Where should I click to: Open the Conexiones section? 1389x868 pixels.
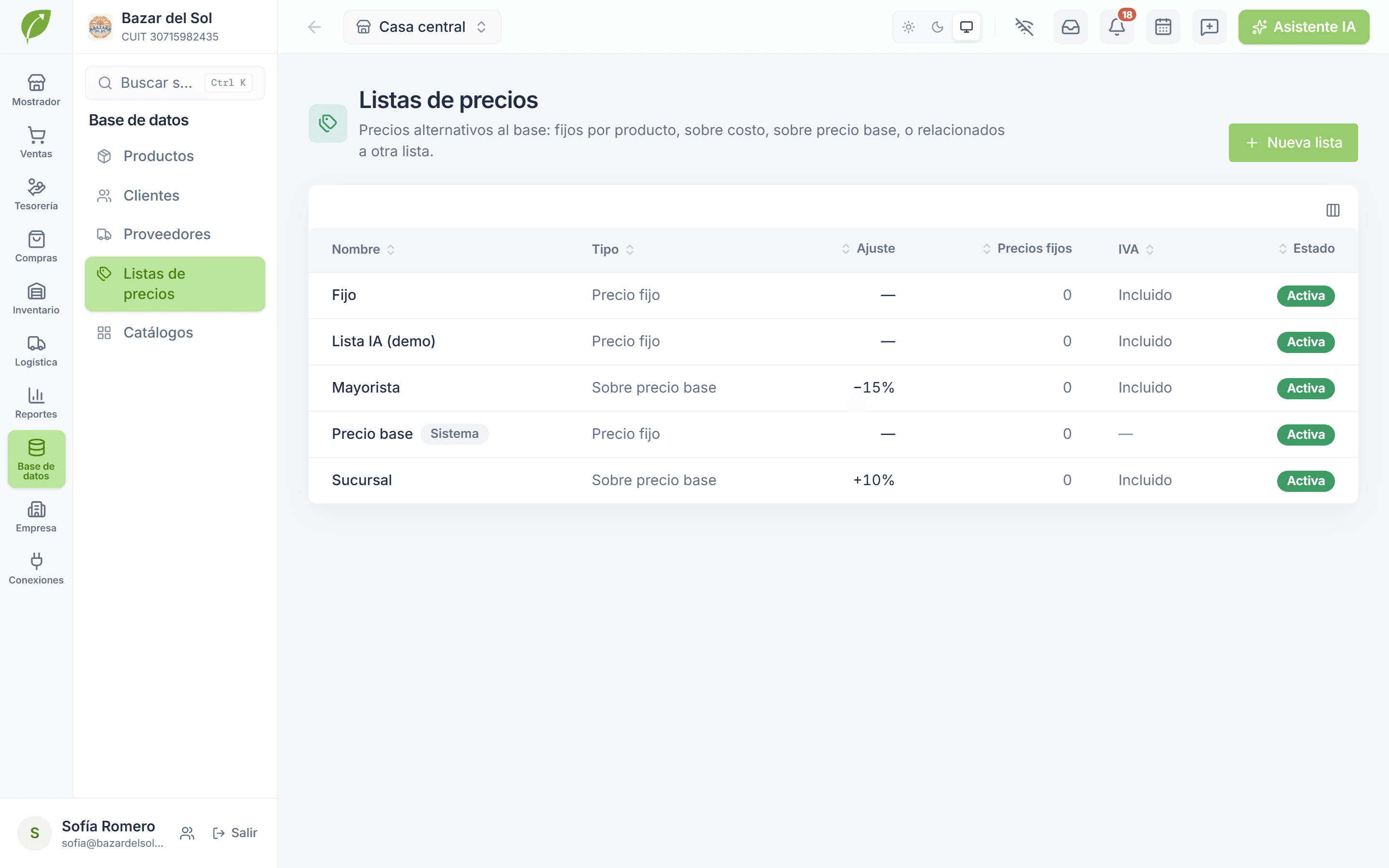tap(36, 569)
